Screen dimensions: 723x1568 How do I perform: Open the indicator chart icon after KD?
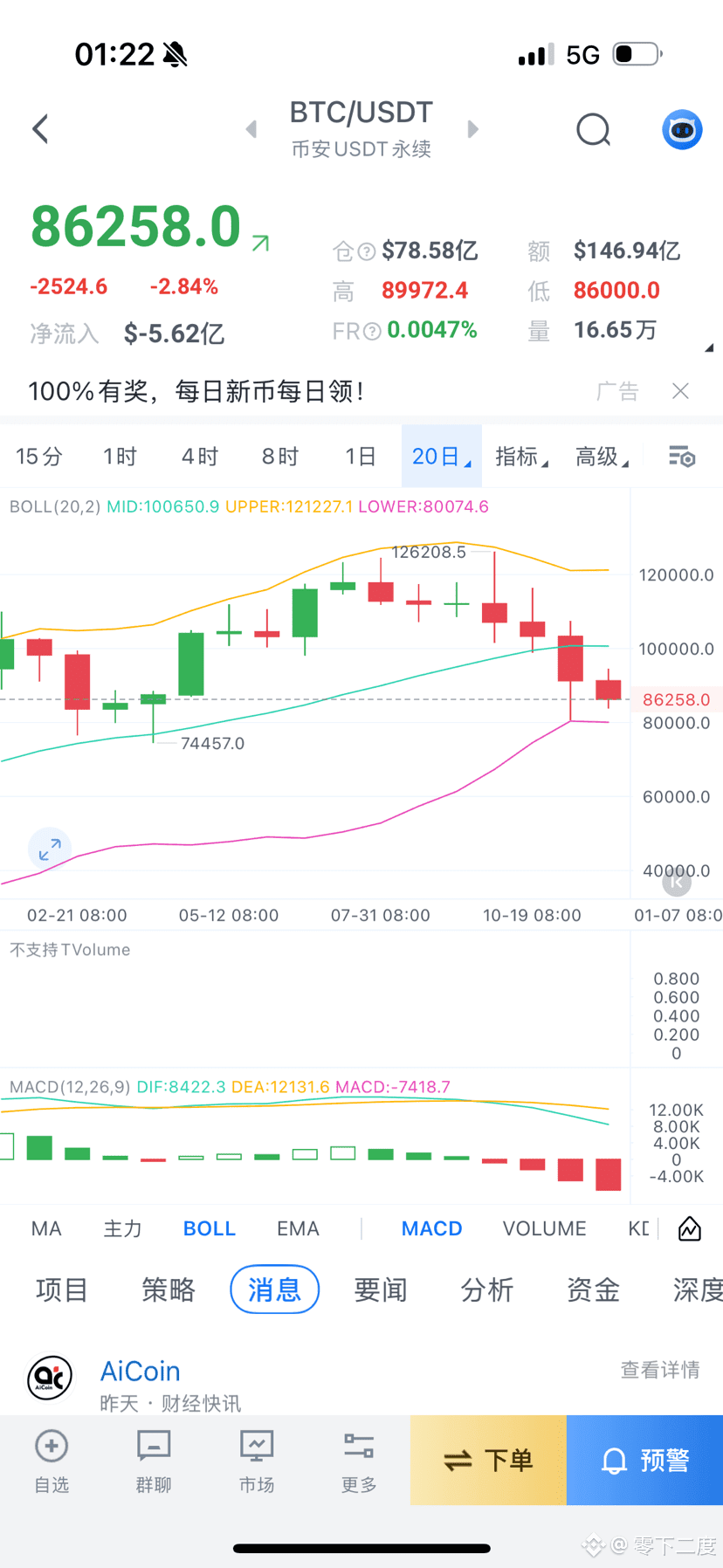click(x=690, y=1228)
